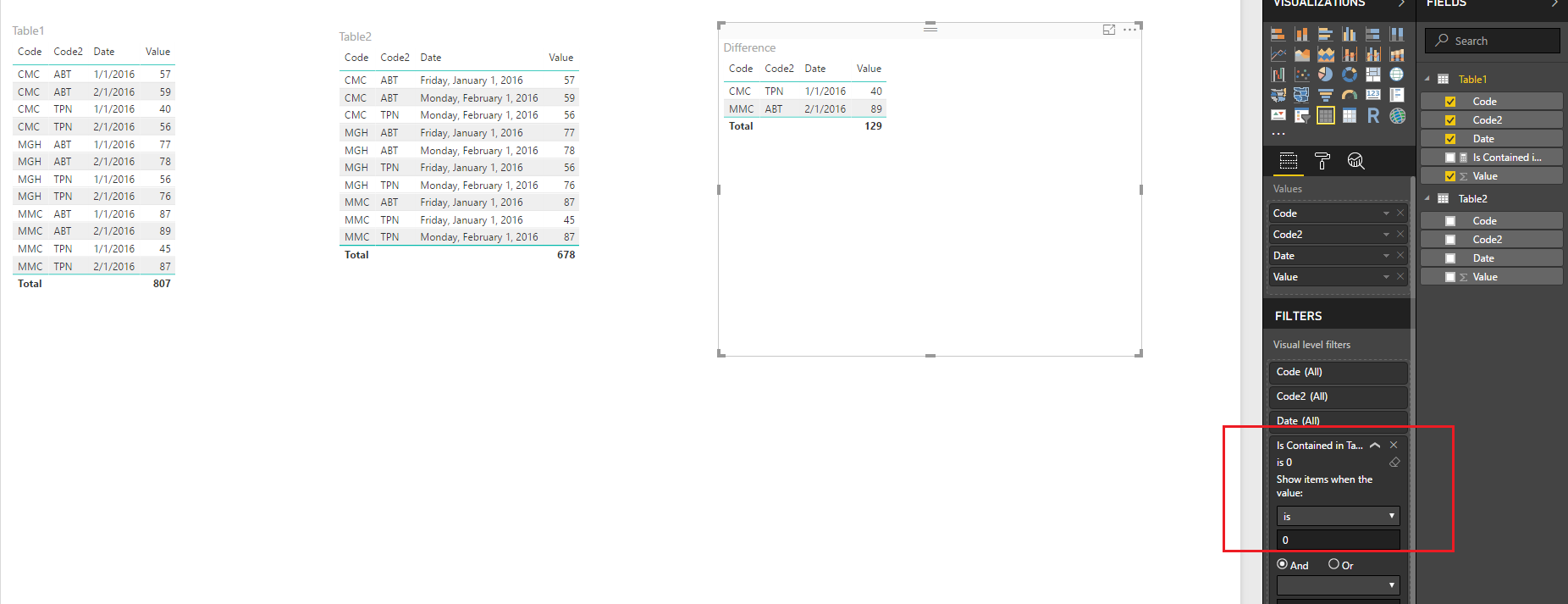Select the KPI visualization
Viewport: 1568px width, 604px height.
(x=1278, y=116)
